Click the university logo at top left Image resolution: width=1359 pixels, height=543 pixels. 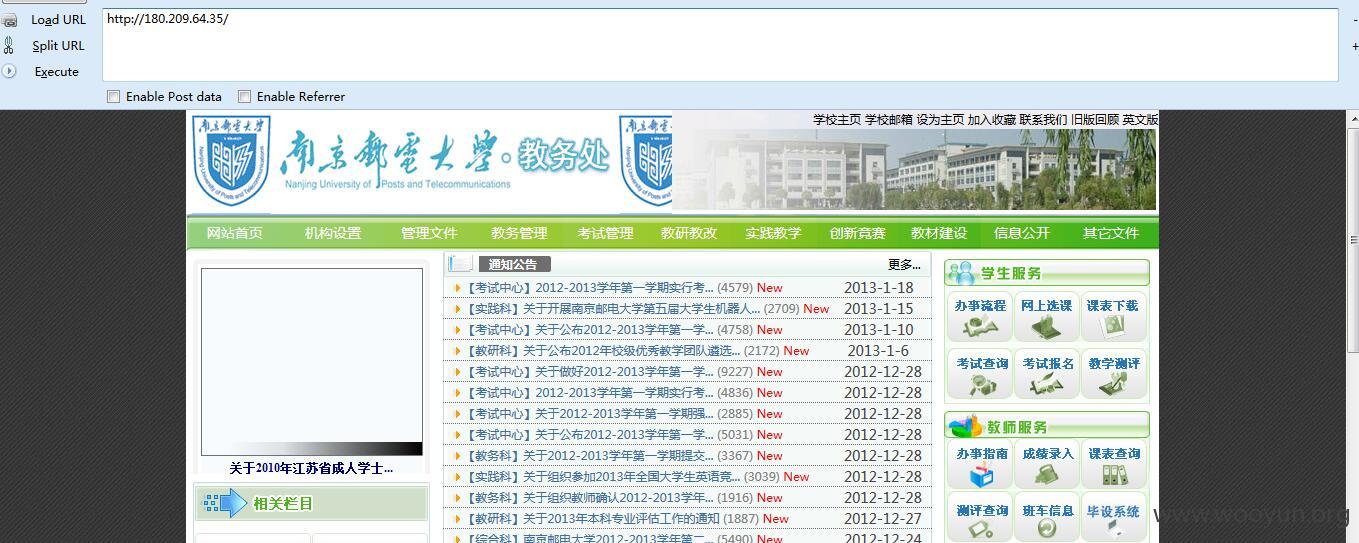tap(231, 163)
